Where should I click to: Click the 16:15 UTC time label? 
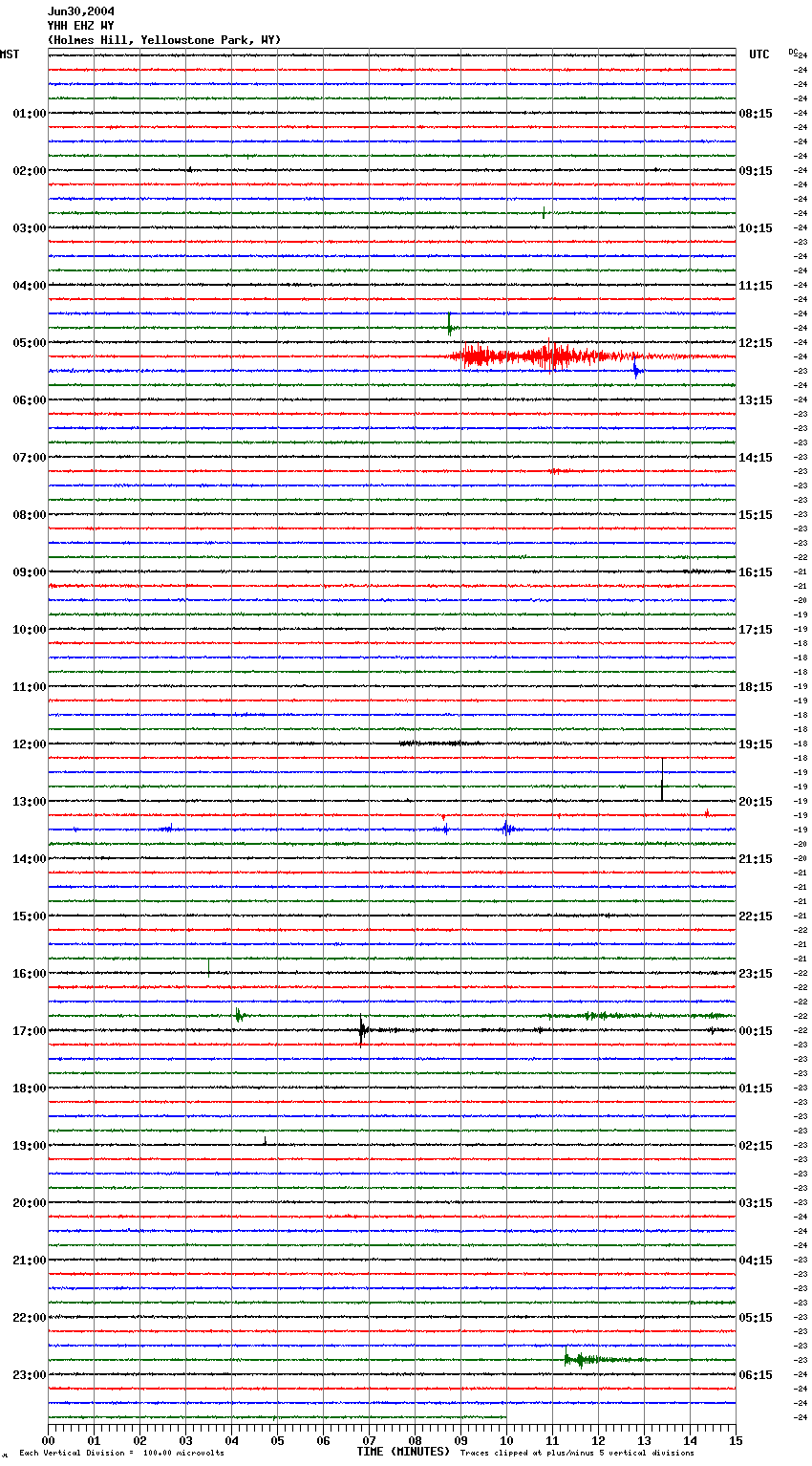click(756, 572)
